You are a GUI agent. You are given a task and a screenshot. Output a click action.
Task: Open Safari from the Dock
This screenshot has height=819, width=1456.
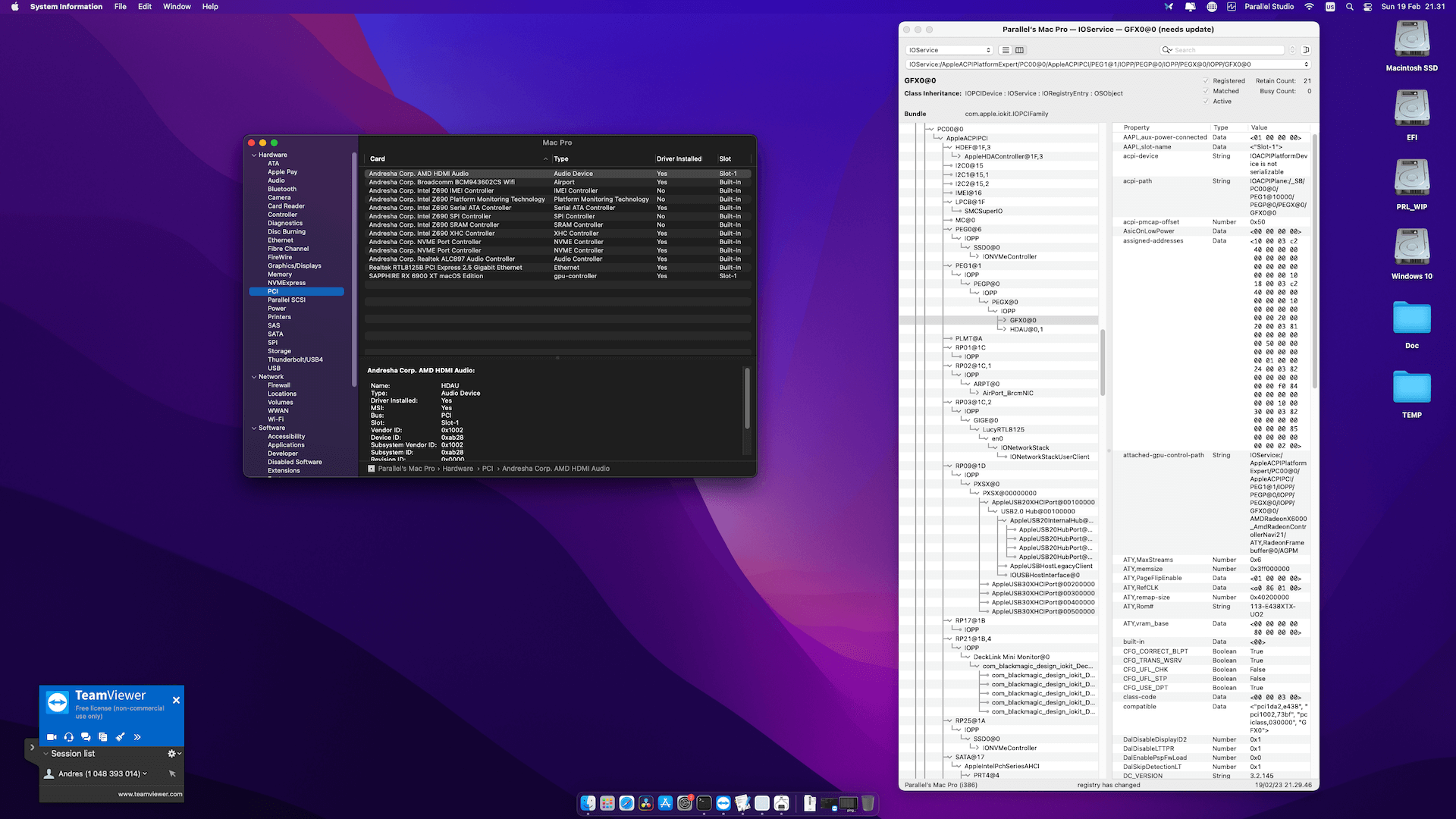[x=626, y=803]
